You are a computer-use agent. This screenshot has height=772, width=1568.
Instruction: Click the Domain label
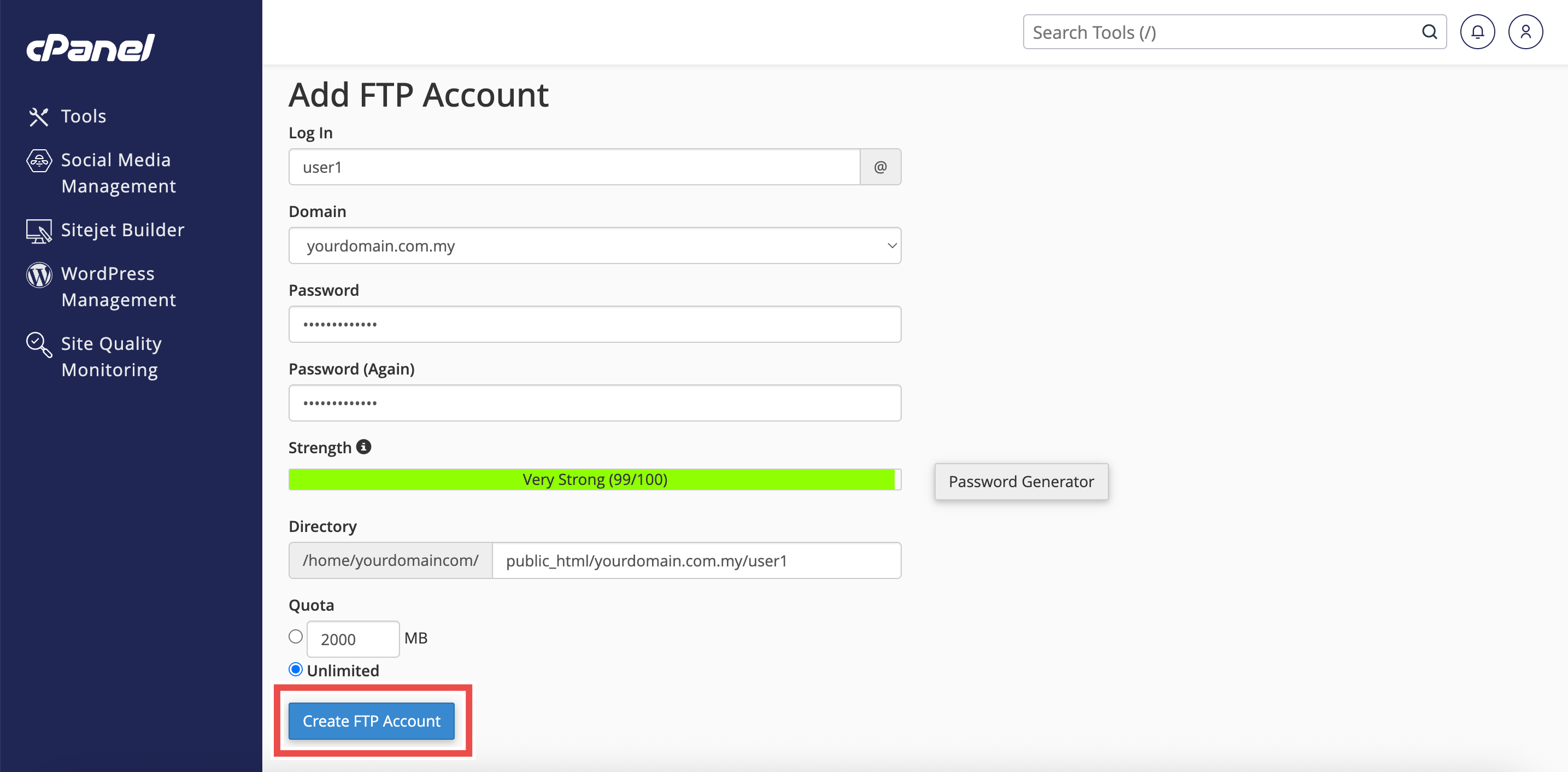tap(317, 212)
